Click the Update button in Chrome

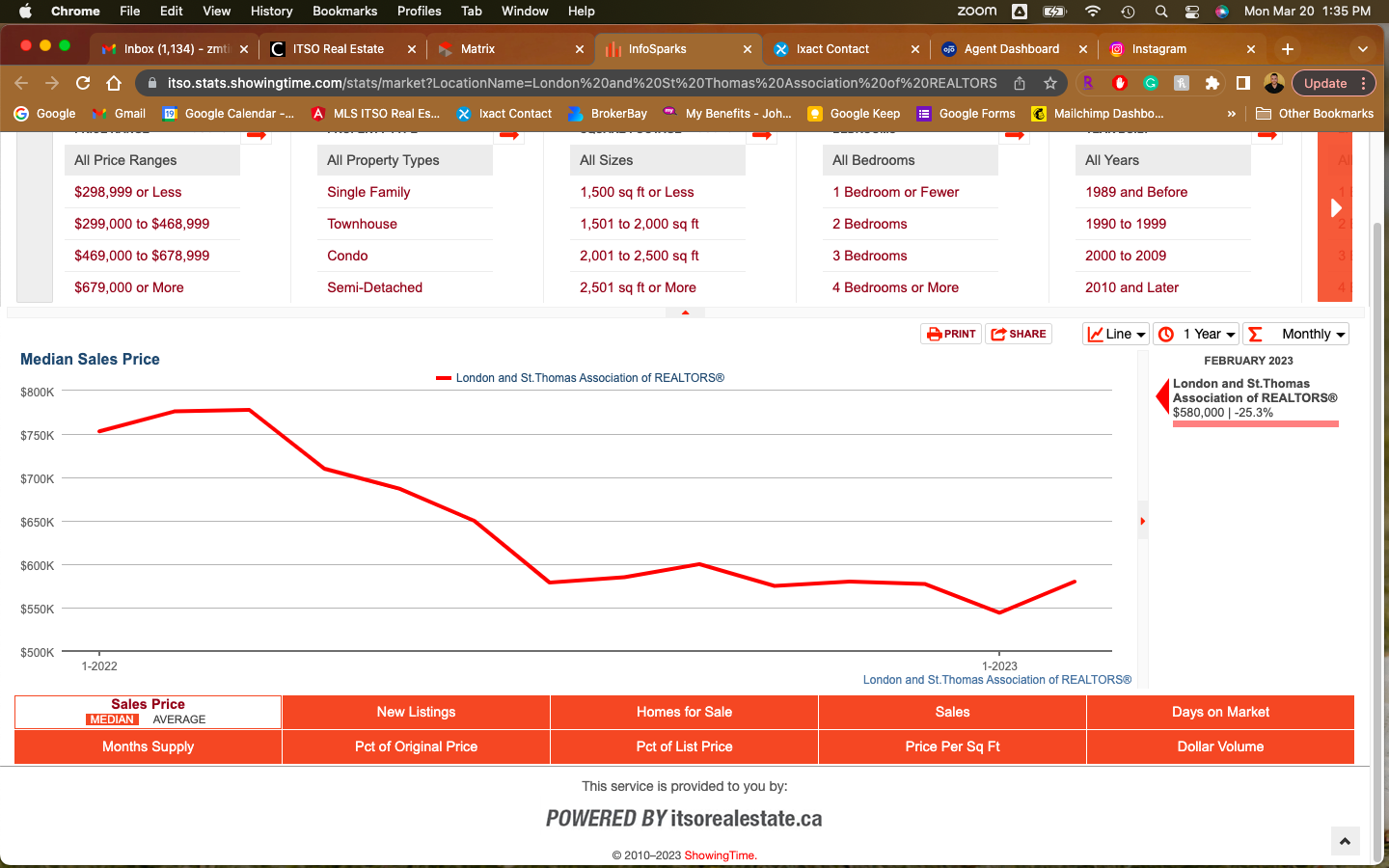tap(1325, 83)
